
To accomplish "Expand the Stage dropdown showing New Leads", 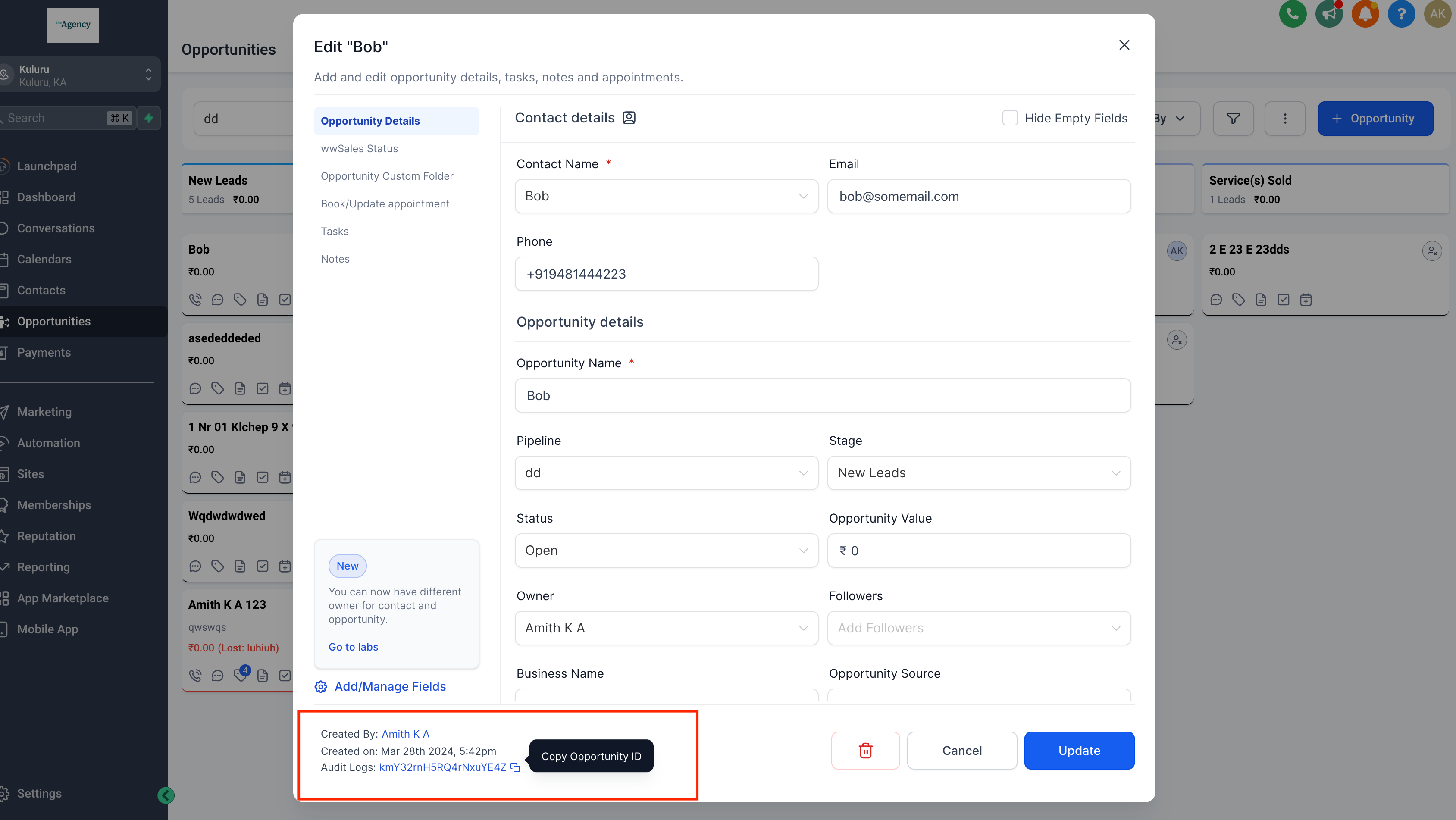I will pos(978,473).
